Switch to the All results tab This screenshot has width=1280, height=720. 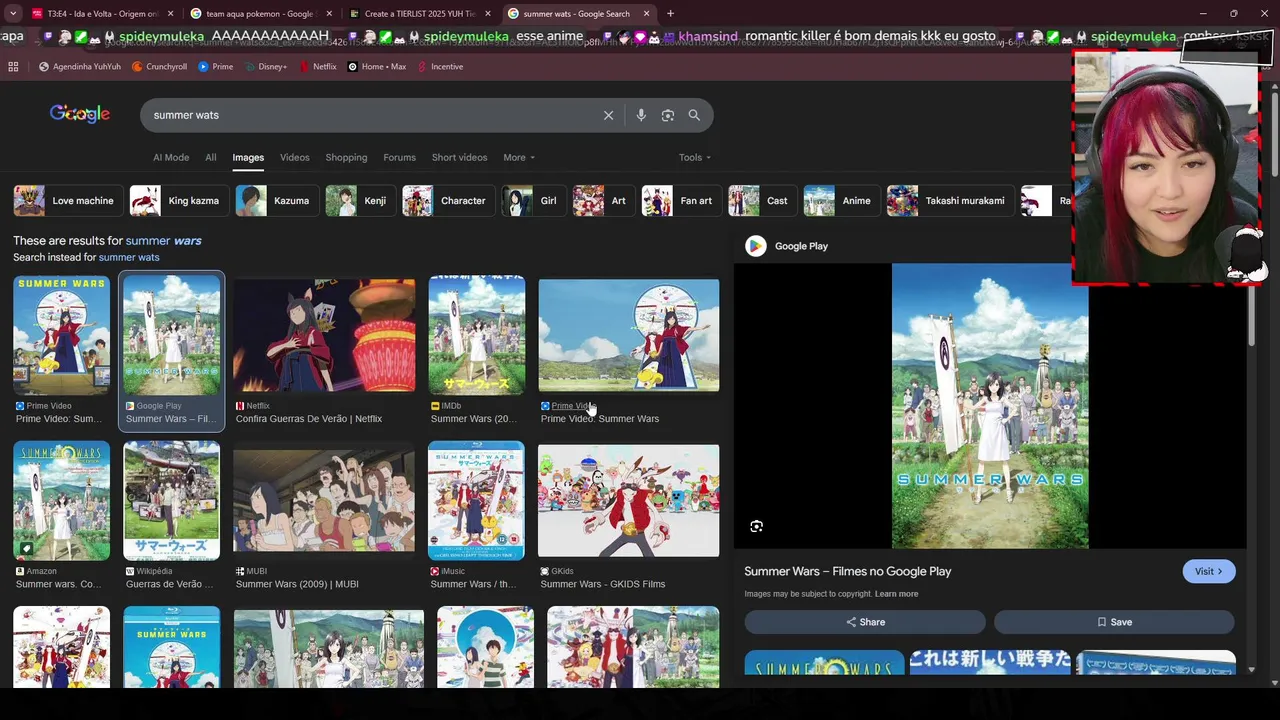[211, 157]
